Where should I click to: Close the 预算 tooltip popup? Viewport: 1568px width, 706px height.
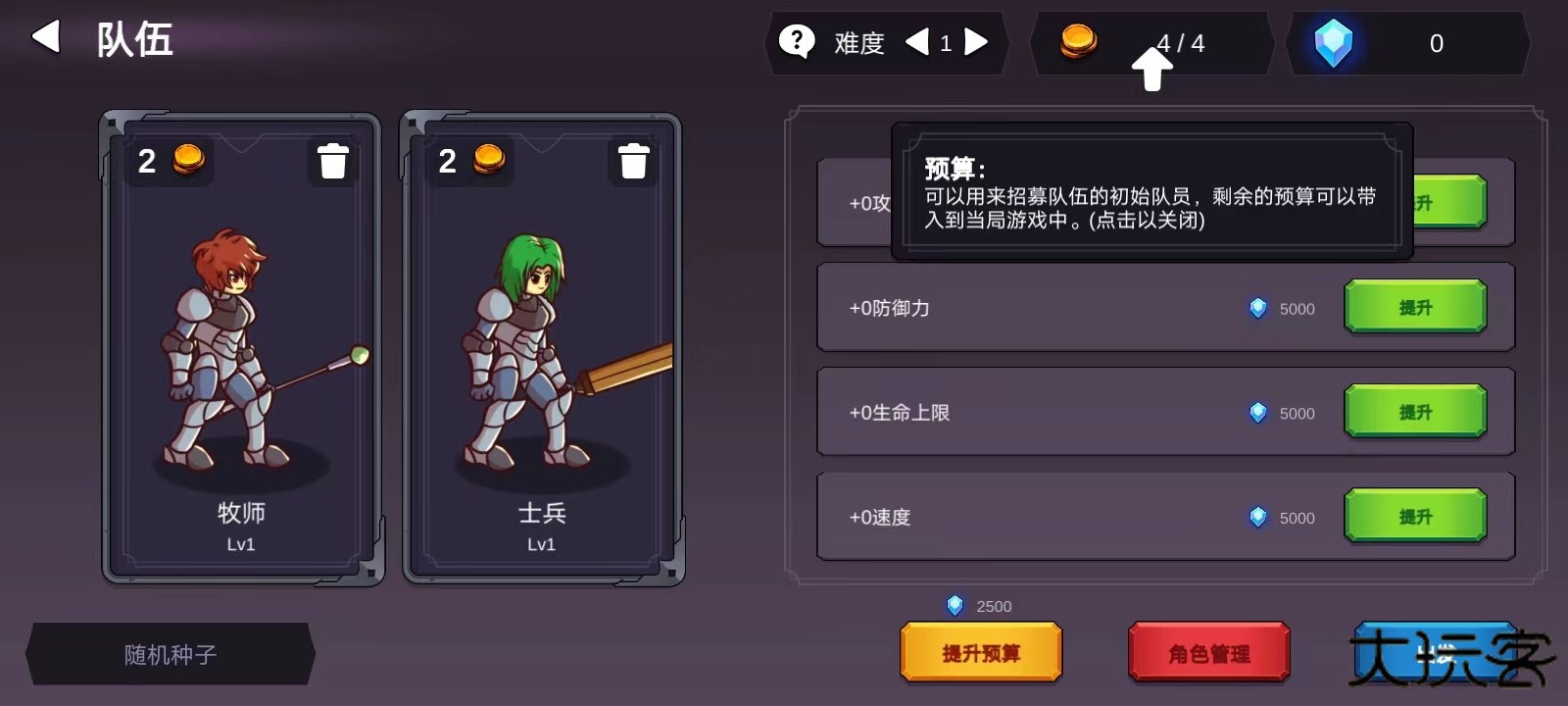pos(1151,192)
